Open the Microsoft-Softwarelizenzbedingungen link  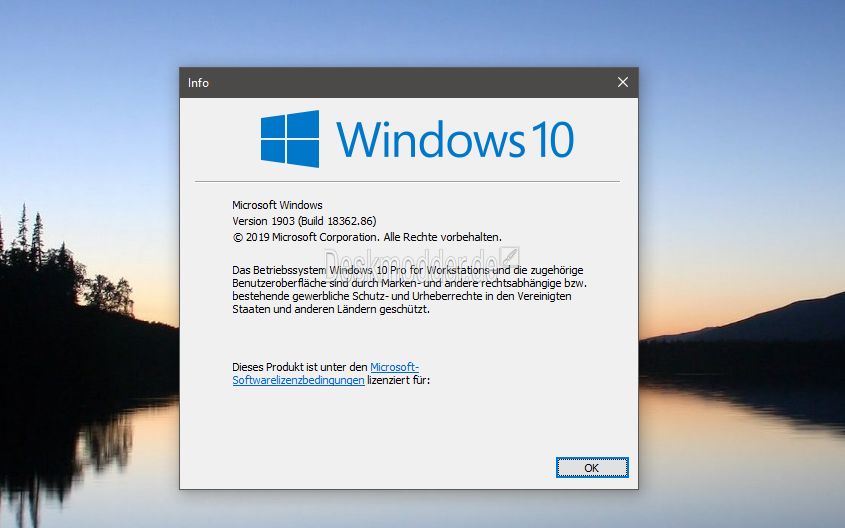click(298, 380)
